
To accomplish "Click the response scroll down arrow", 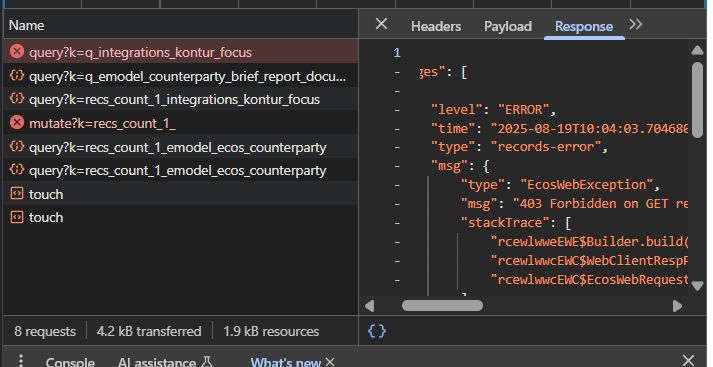I will pos(698,286).
